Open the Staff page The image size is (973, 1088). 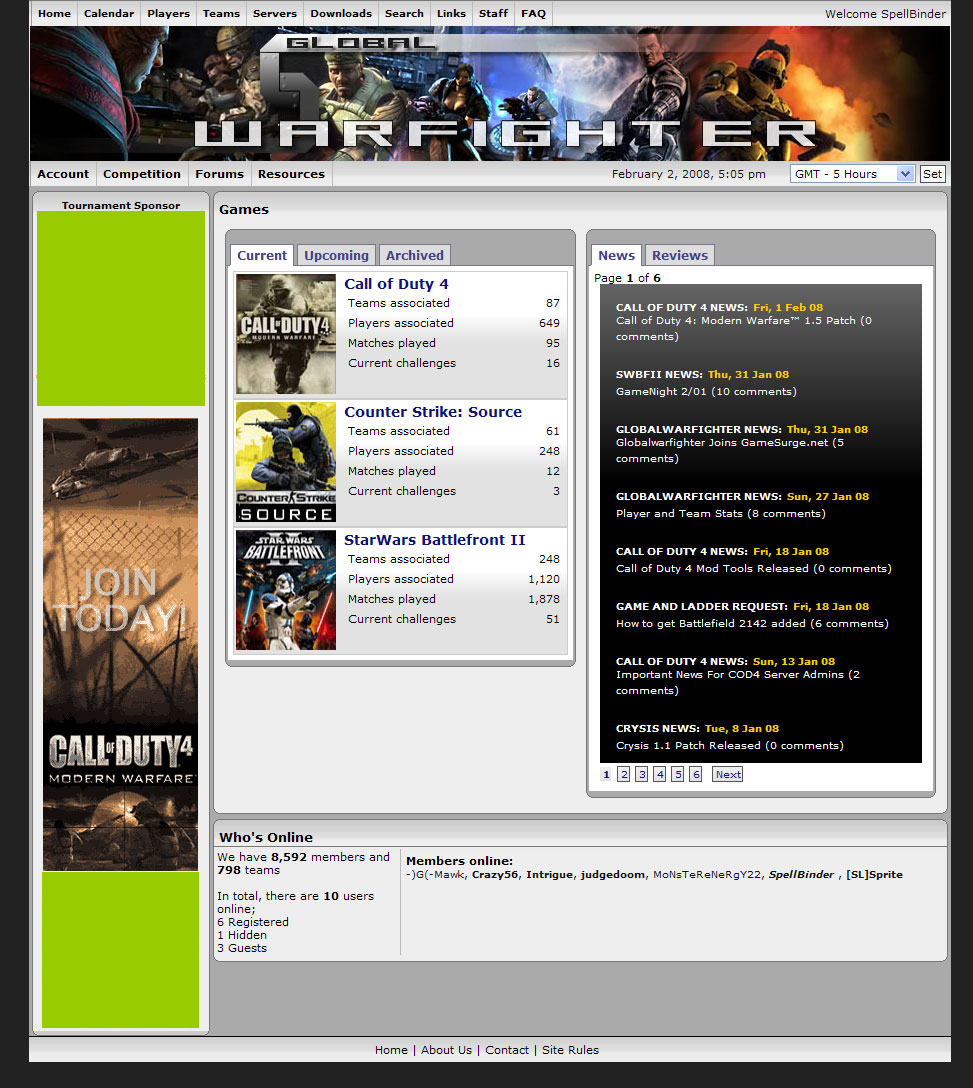coord(493,13)
